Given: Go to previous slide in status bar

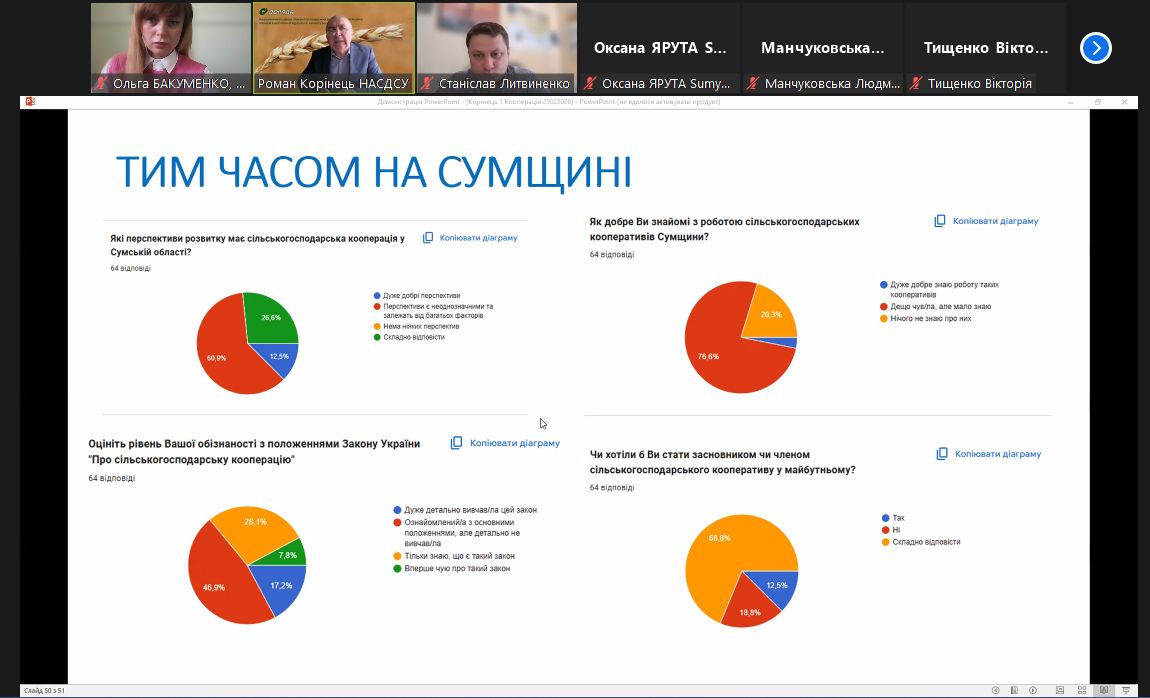Looking at the screenshot, I should [x=996, y=690].
